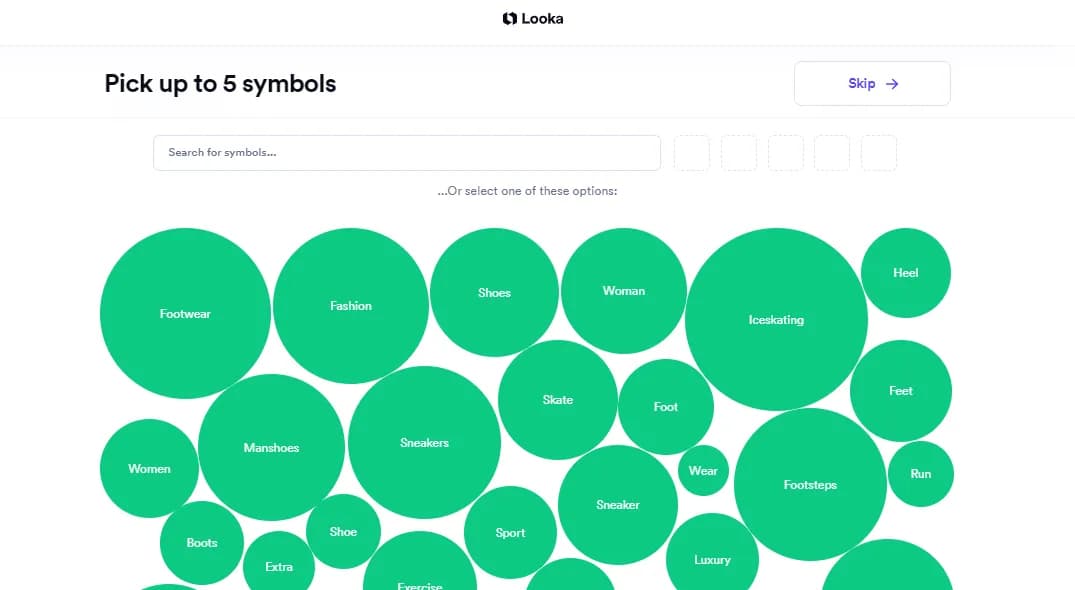The height and width of the screenshot is (590, 1075).
Task: Select the Sport symbol bubble
Action: click(x=510, y=532)
